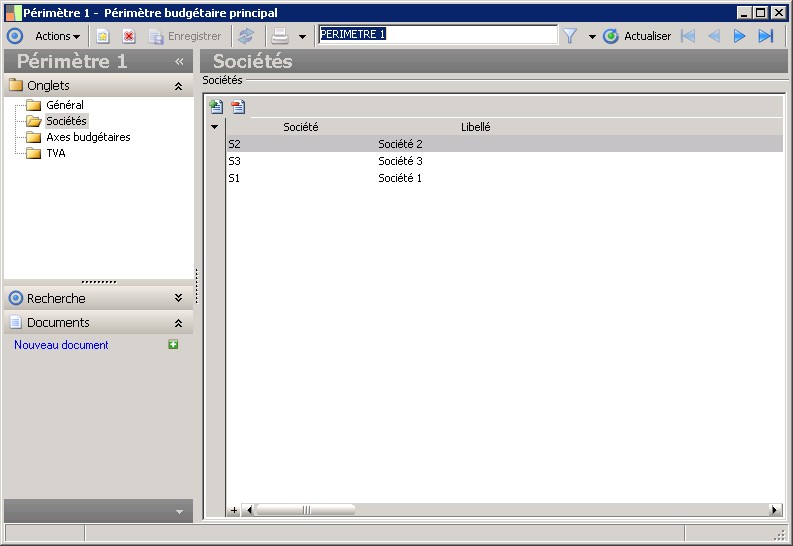Image resolution: width=793 pixels, height=546 pixels.
Task: Click the add société row icon
Action: pos(216,107)
